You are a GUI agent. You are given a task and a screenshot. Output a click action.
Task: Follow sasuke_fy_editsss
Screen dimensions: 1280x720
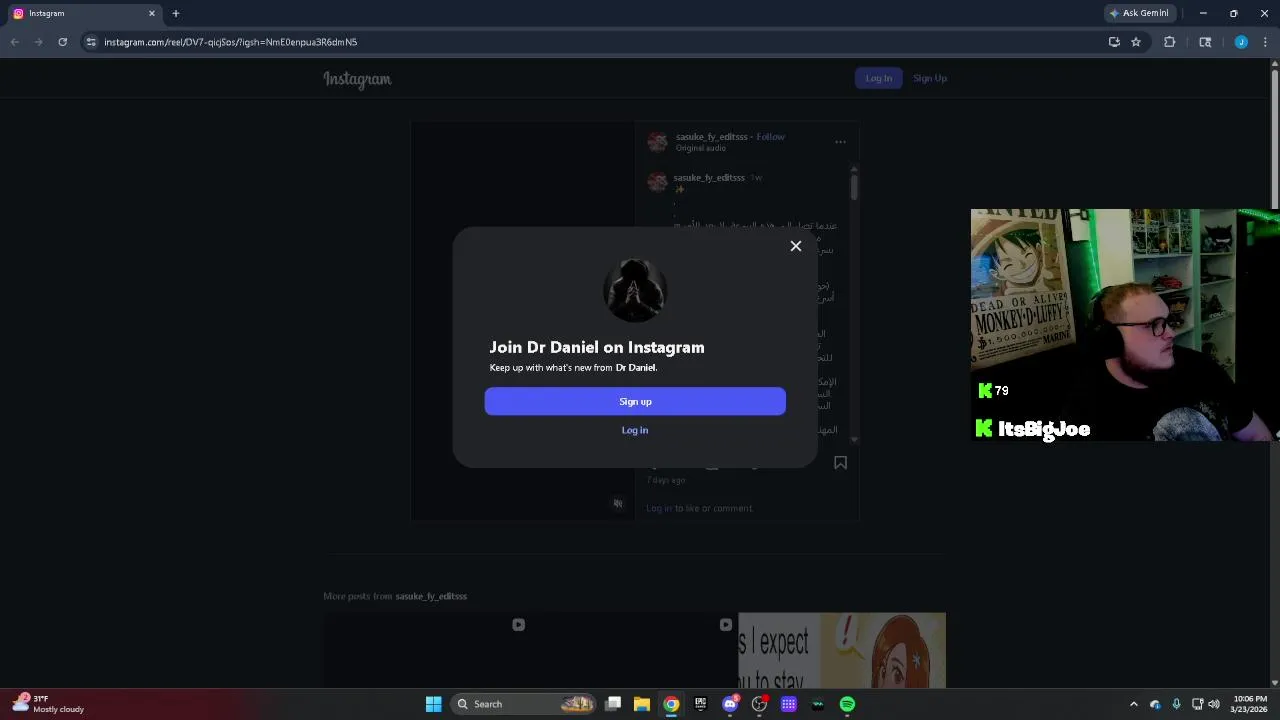tap(770, 137)
